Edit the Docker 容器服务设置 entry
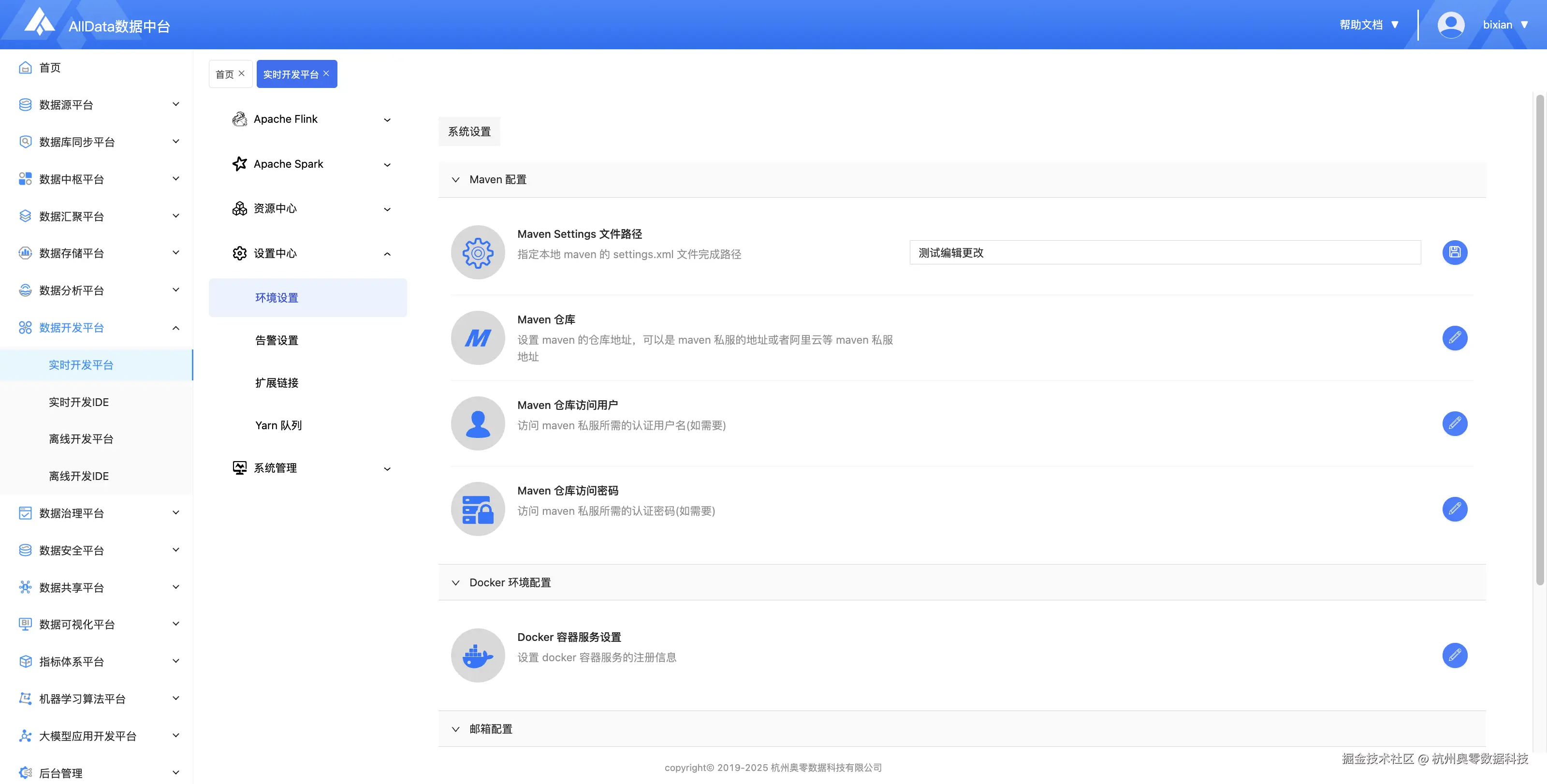 (1455, 655)
